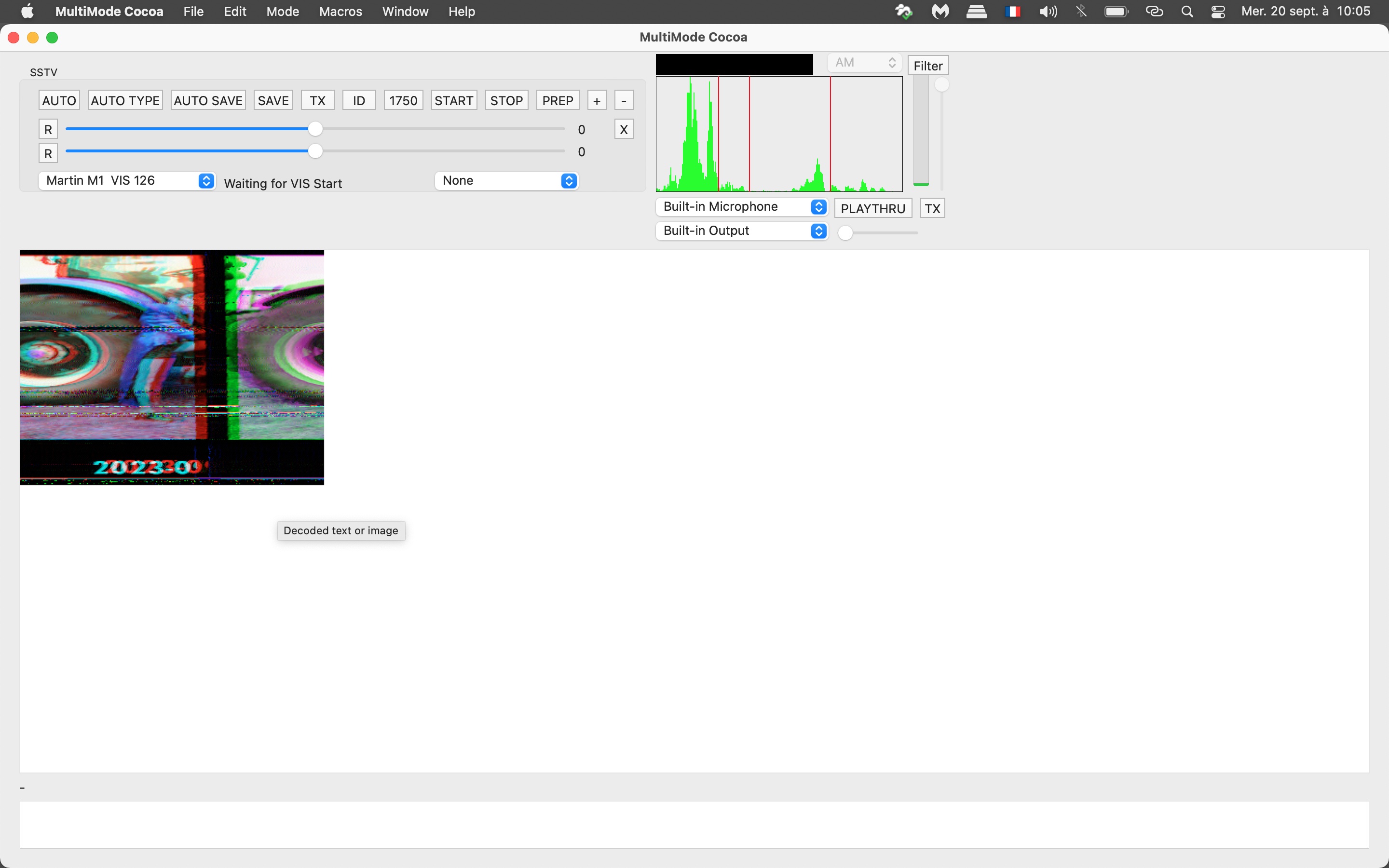This screenshot has width=1389, height=868.
Task: Open Control Center in menu bar
Action: click(x=1218, y=12)
